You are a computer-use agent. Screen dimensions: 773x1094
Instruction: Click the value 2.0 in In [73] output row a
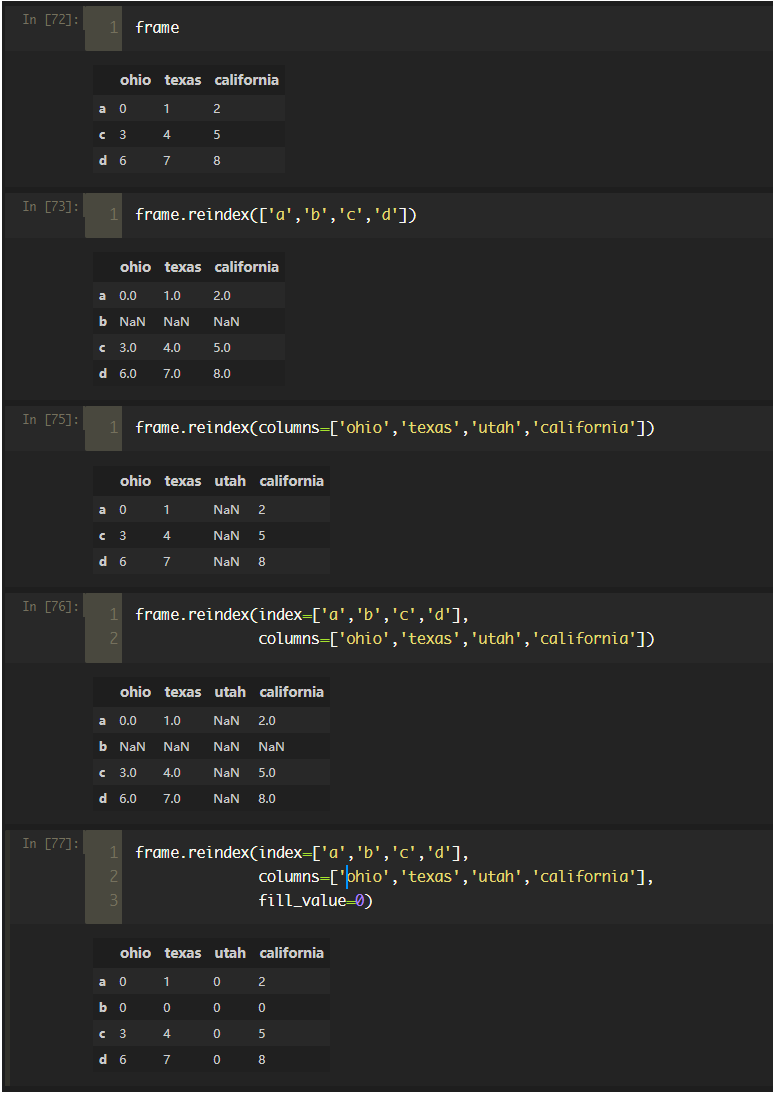[x=222, y=296]
